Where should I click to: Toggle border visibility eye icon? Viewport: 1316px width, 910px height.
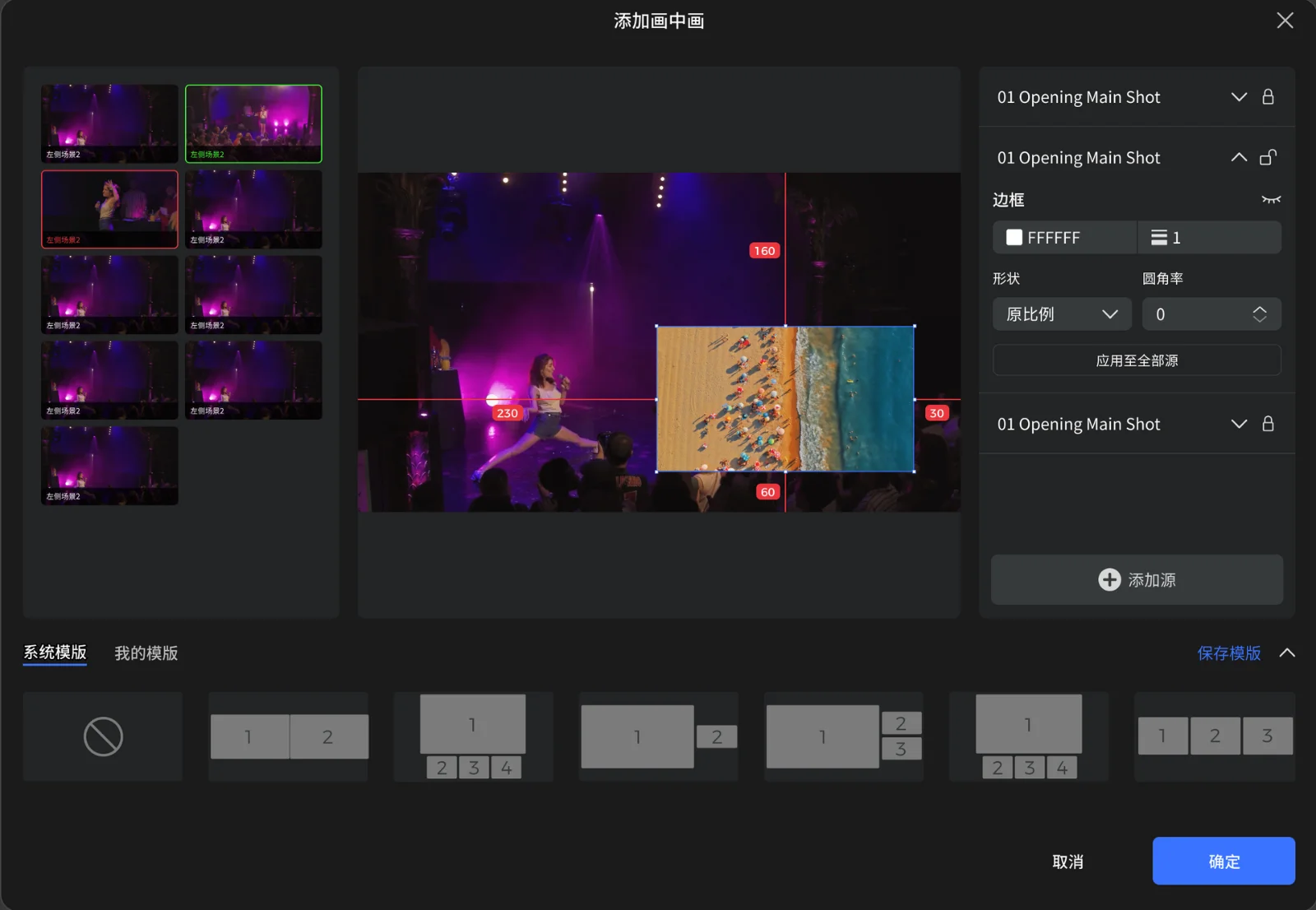click(x=1271, y=200)
